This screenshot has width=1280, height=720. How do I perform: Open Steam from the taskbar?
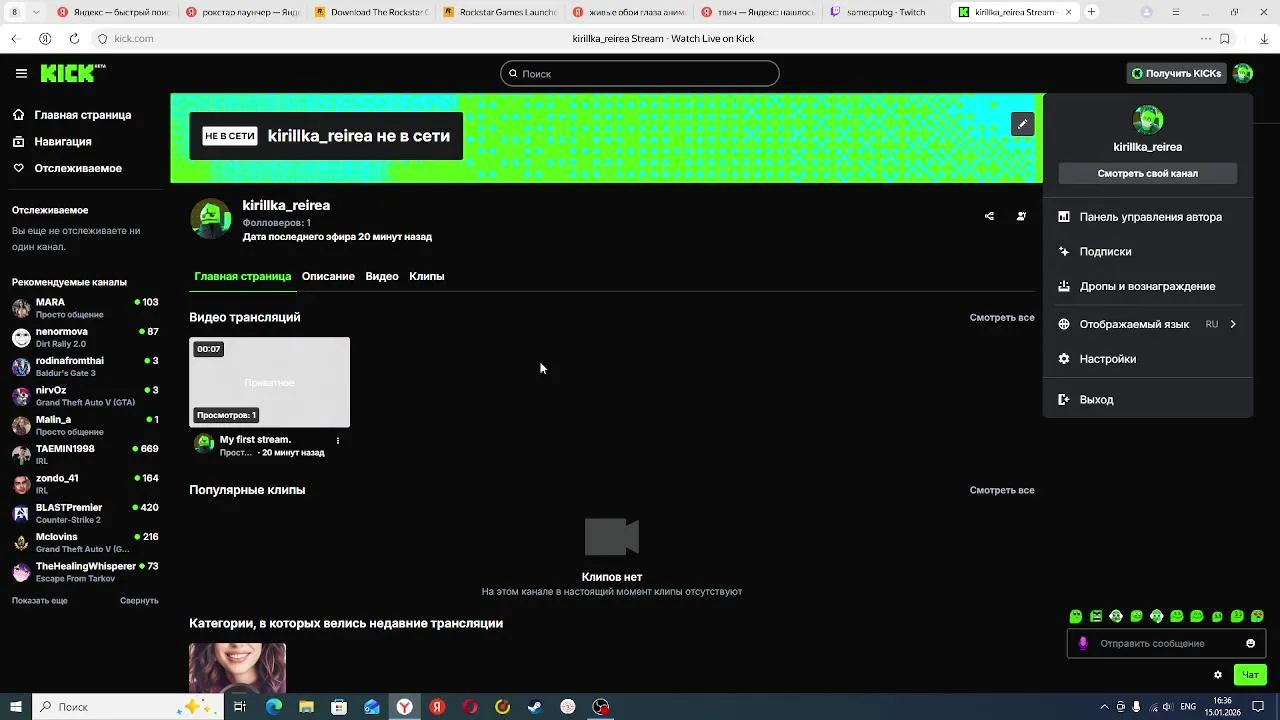point(535,706)
